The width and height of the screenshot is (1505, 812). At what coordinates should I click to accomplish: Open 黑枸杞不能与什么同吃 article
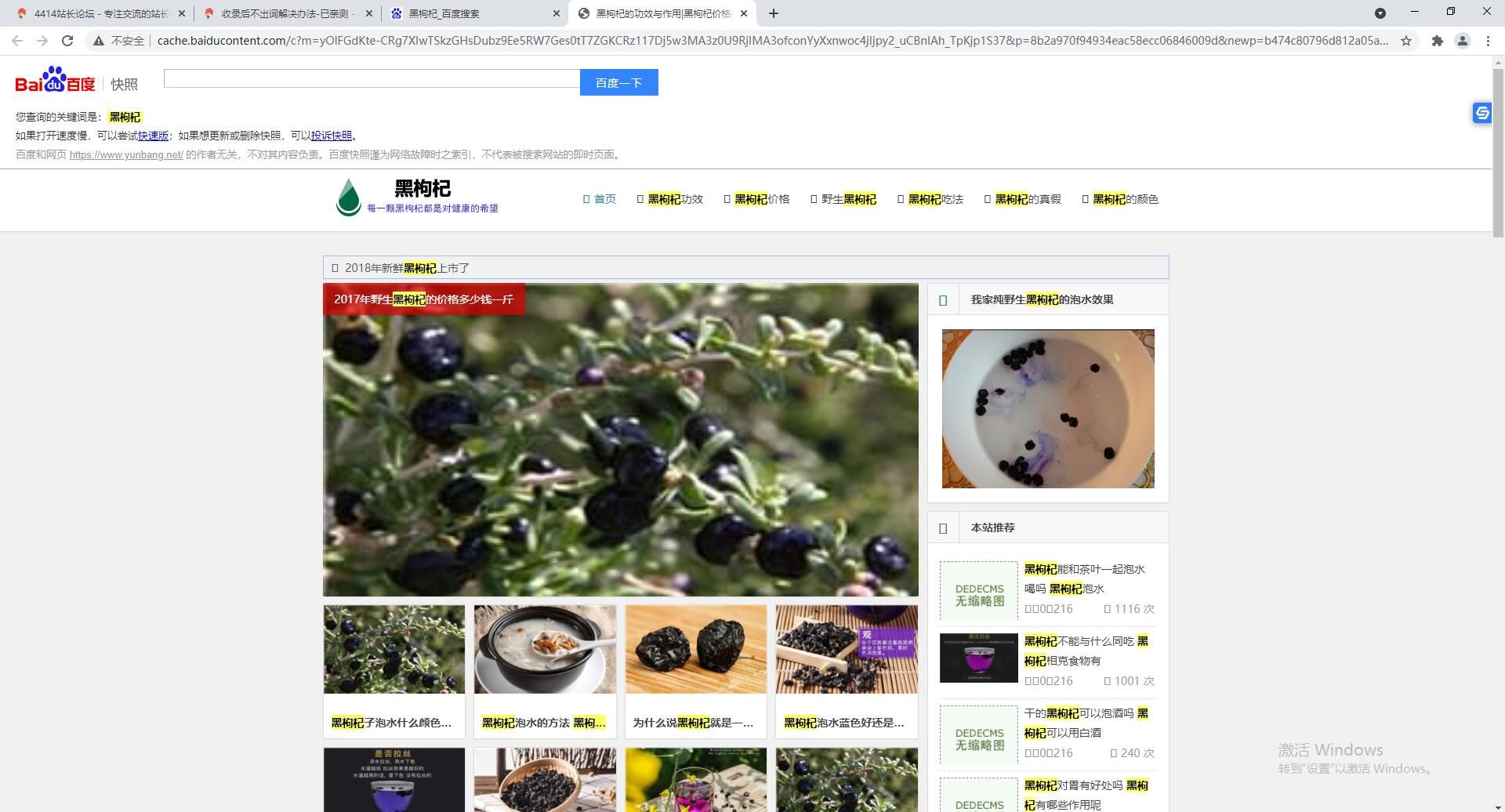coord(1086,651)
